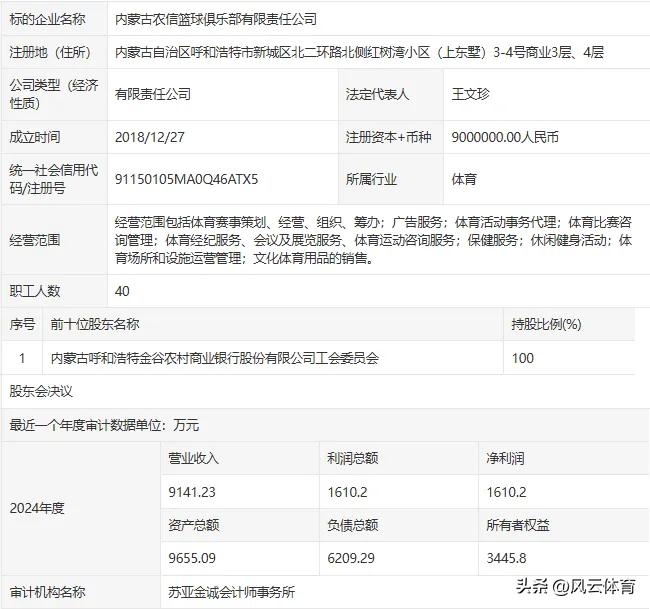Click the 净利润 header
Image resolution: width=650 pixels, height=609 pixels.
point(506,458)
